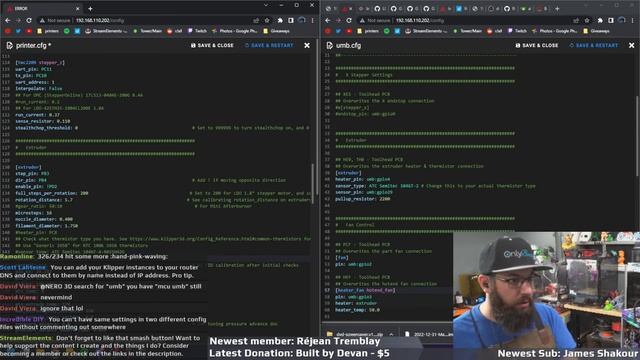
Task: Open the printers bookmark folder in left window
Action: [48, 31]
